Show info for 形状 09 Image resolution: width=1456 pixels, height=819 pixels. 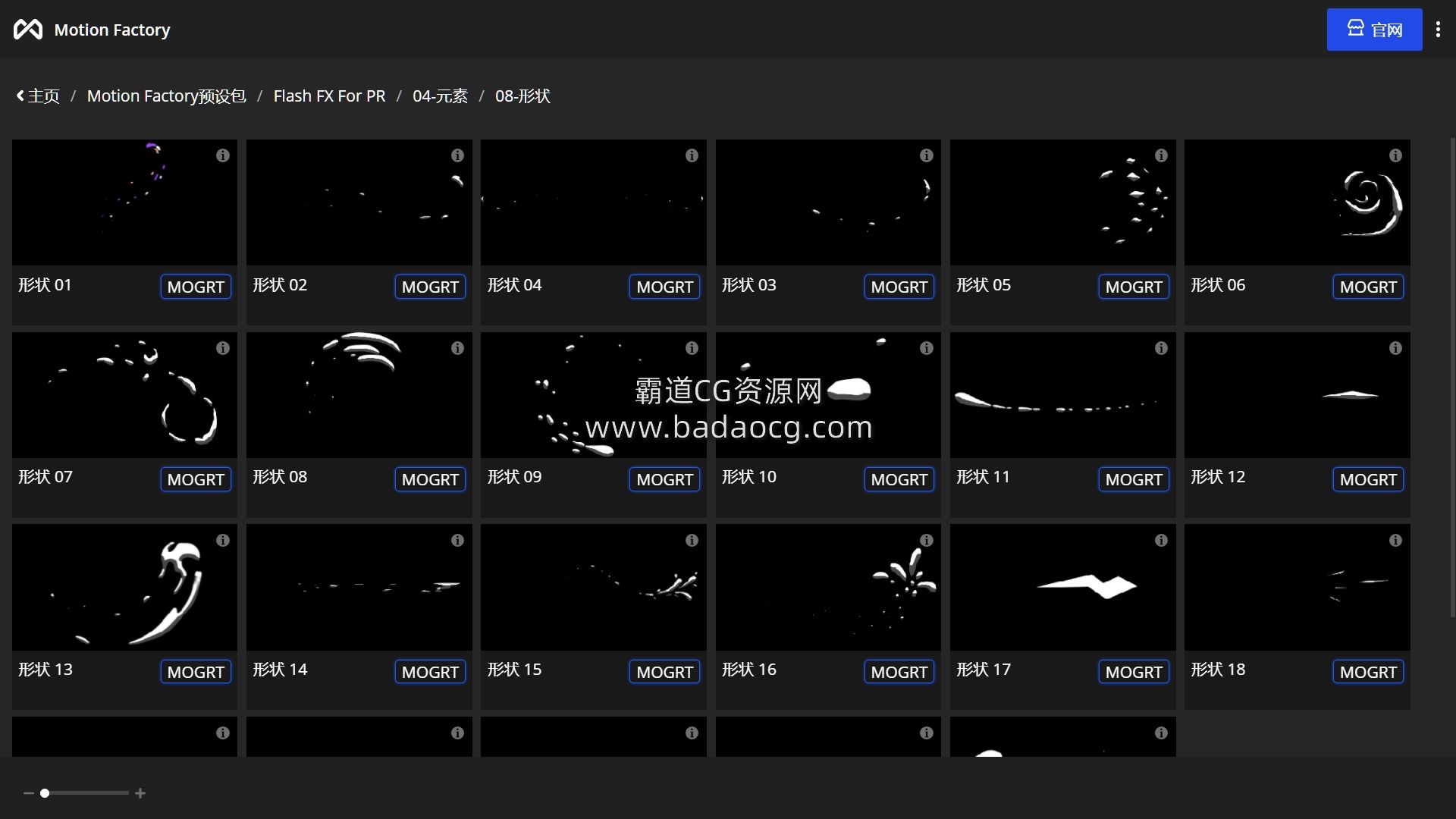pos(692,348)
